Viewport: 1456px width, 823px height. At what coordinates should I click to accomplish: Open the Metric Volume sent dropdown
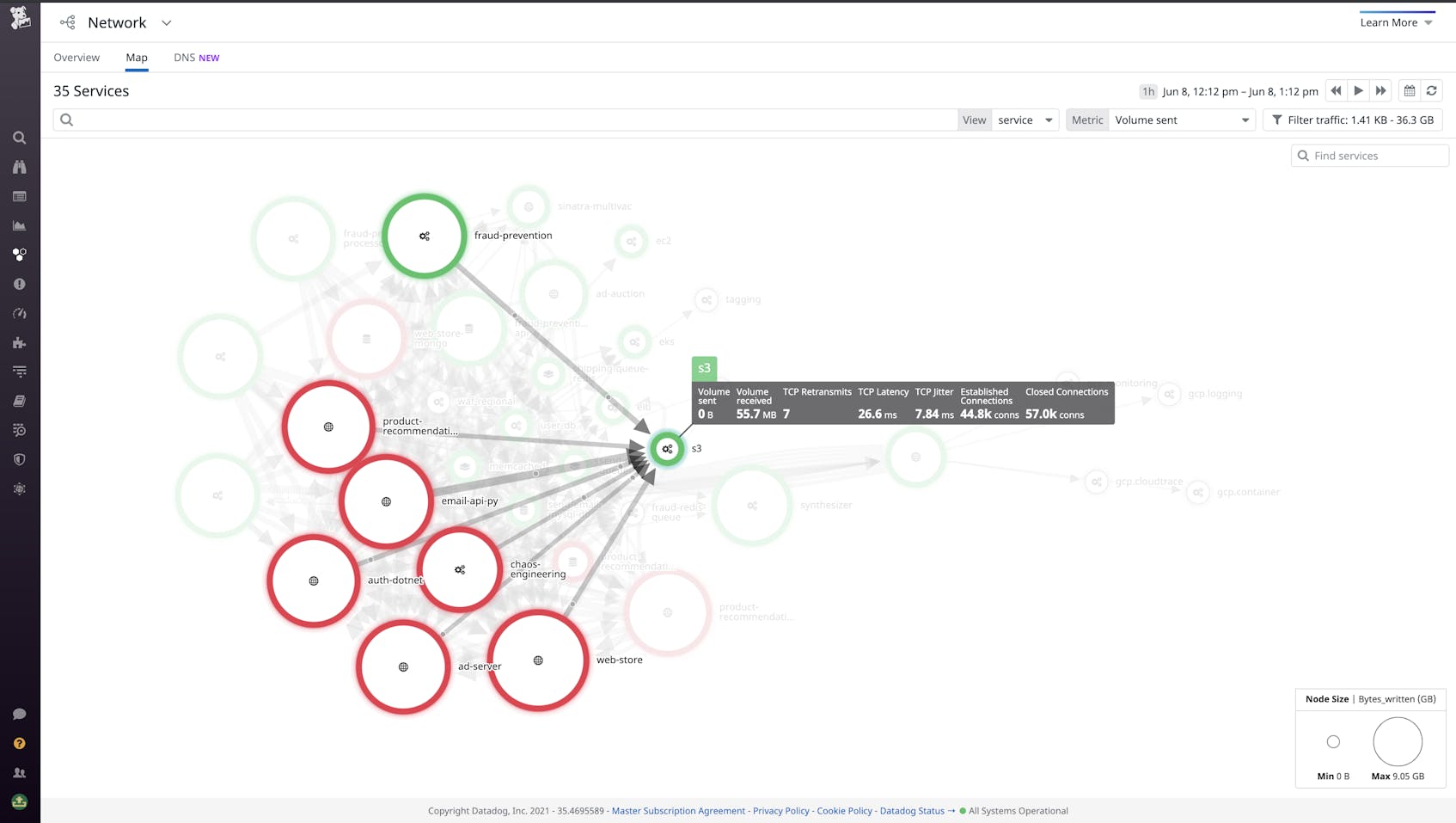point(1181,120)
